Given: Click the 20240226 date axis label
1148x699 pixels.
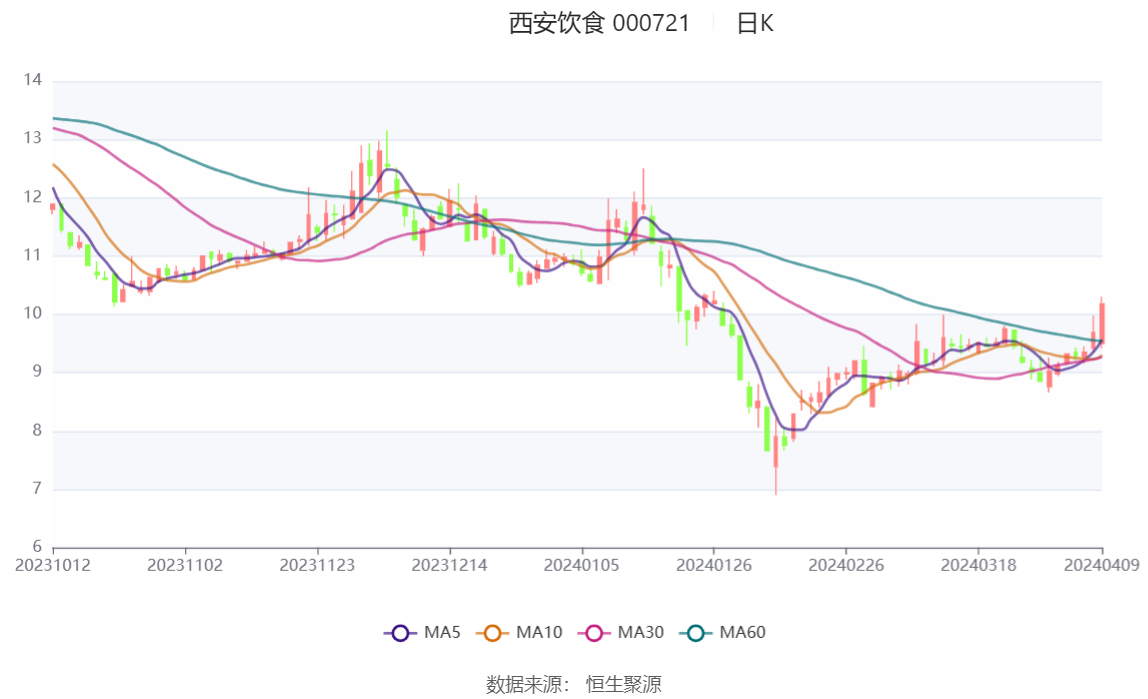Looking at the screenshot, I should point(846,566).
